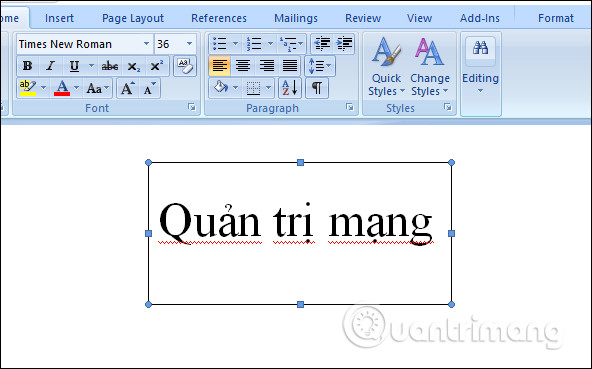Switch to Page Layout tab
The width and height of the screenshot is (592, 369).
133,18
